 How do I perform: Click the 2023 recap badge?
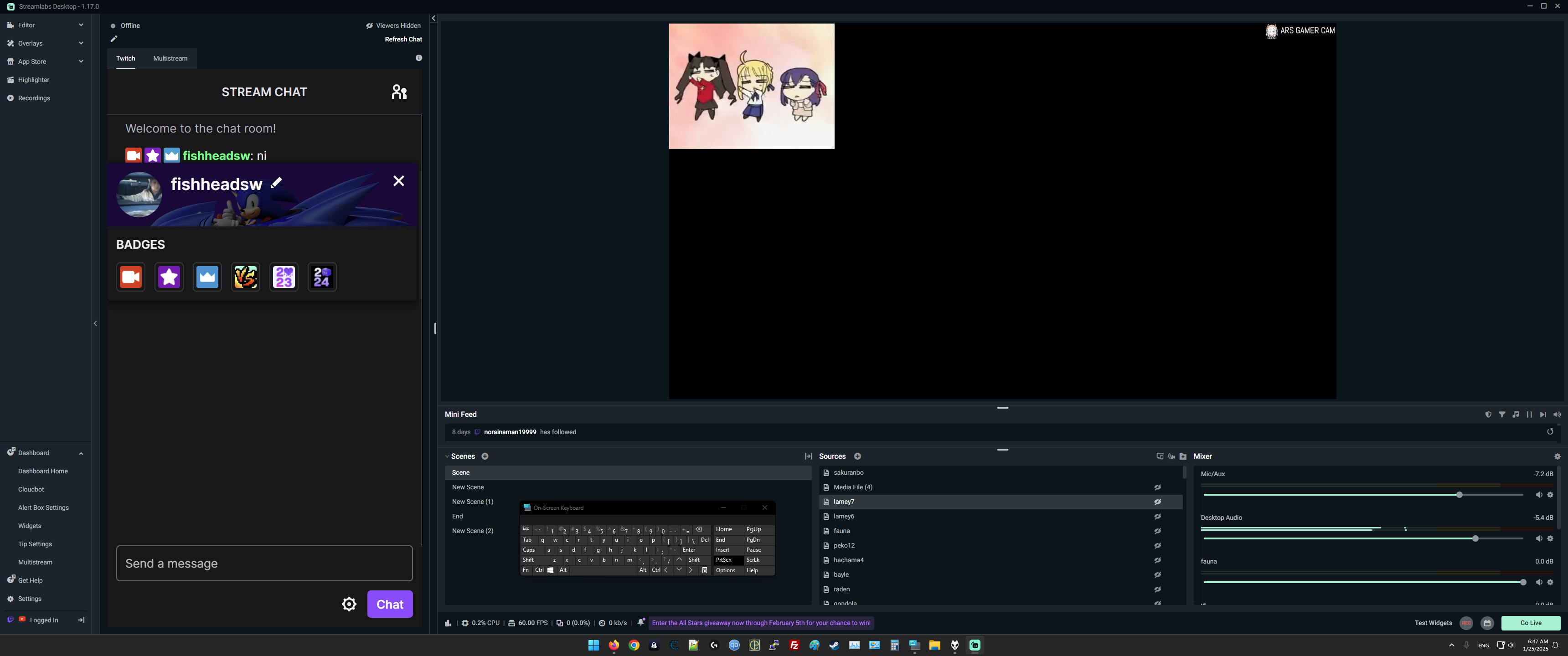pyautogui.click(x=284, y=277)
